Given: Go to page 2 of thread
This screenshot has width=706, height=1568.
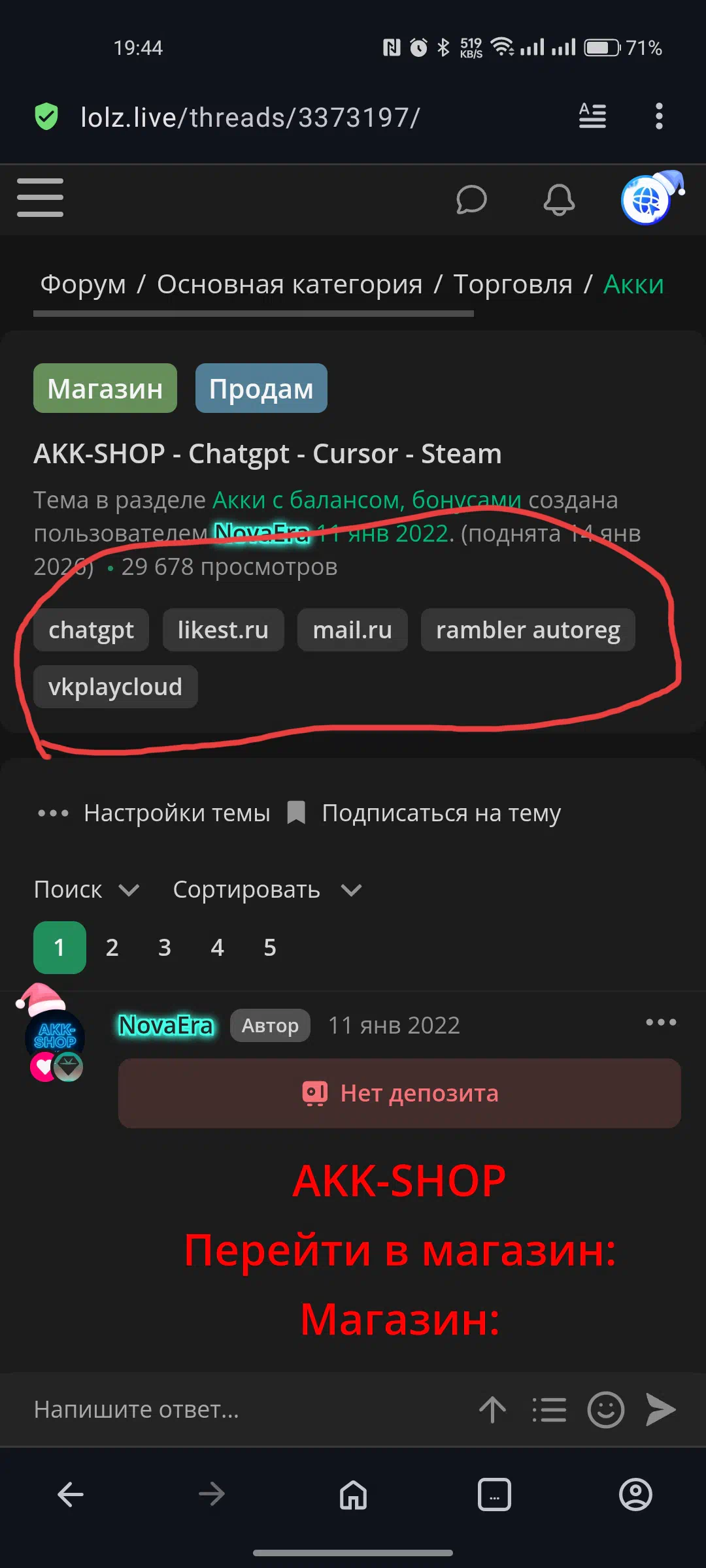Looking at the screenshot, I should pyautogui.click(x=112, y=947).
